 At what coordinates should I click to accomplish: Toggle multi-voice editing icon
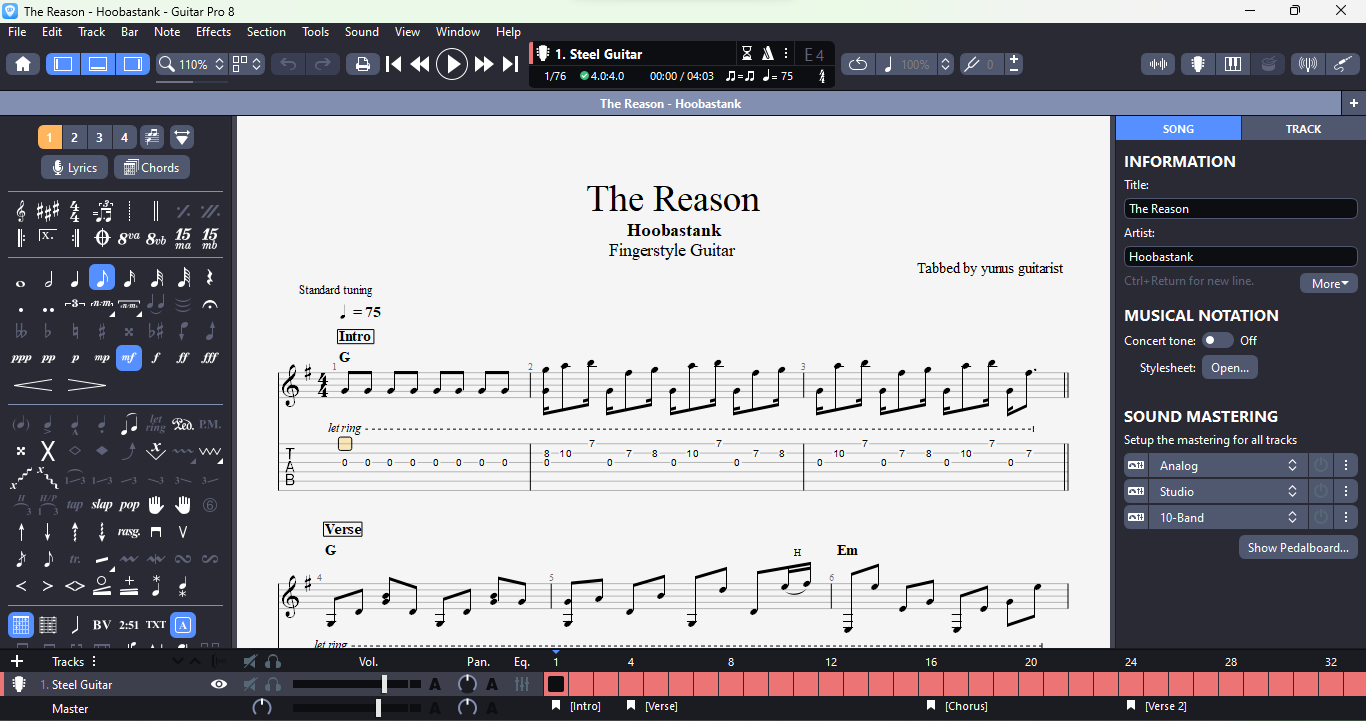(x=152, y=137)
